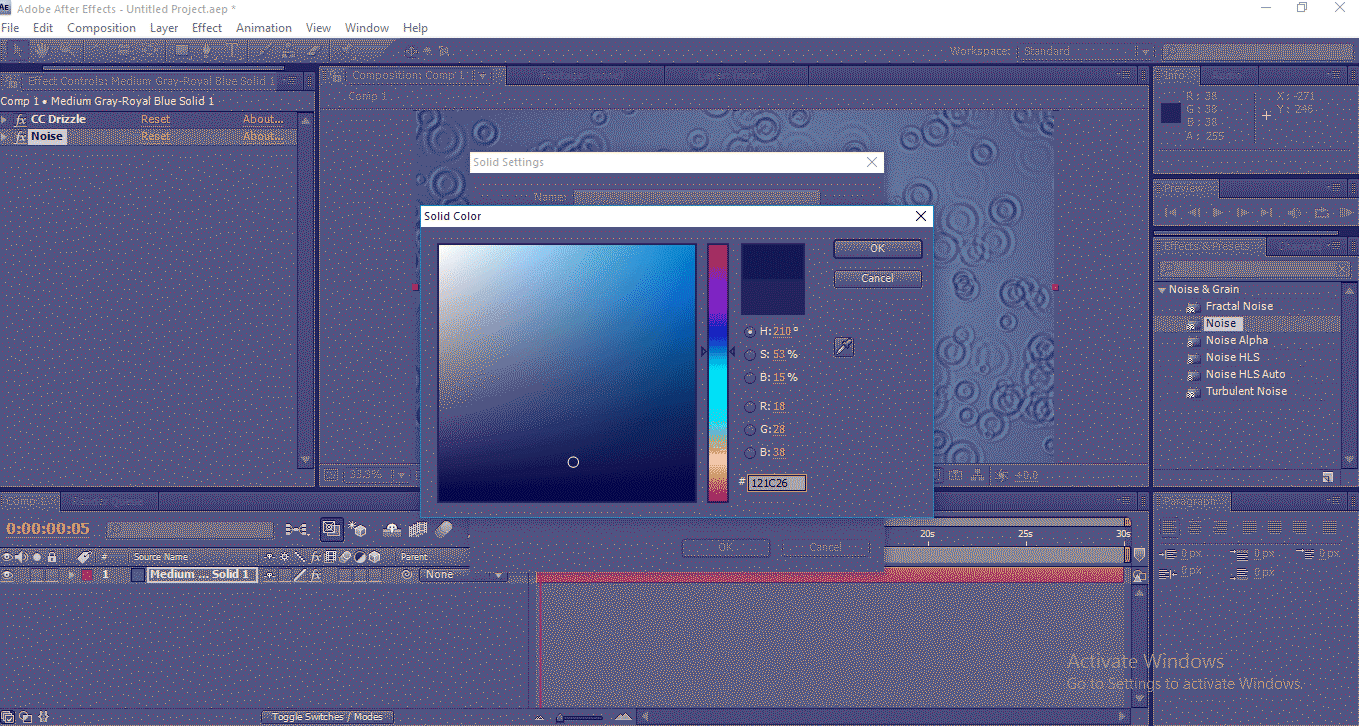
Task: Open the File menu
Action: (10, 28)
